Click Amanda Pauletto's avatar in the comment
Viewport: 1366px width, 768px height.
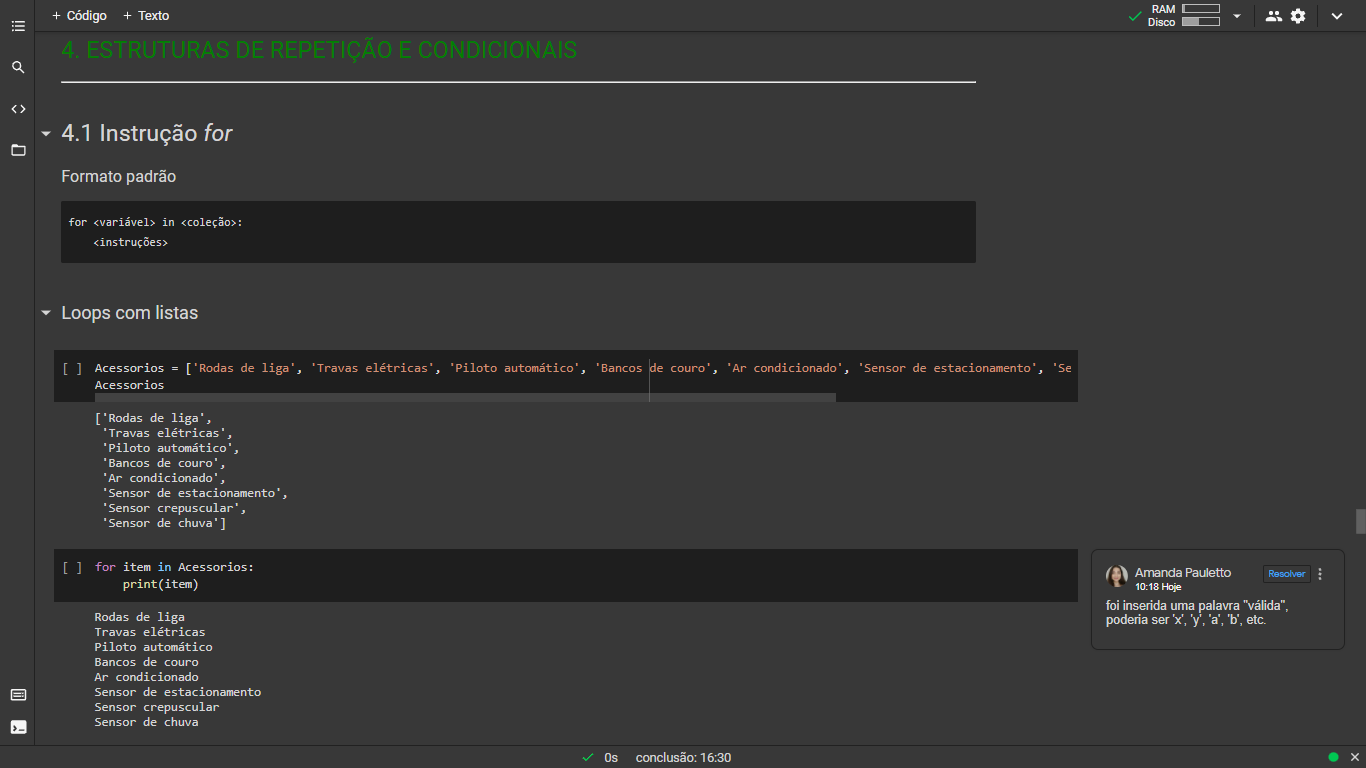point(1117,576)
